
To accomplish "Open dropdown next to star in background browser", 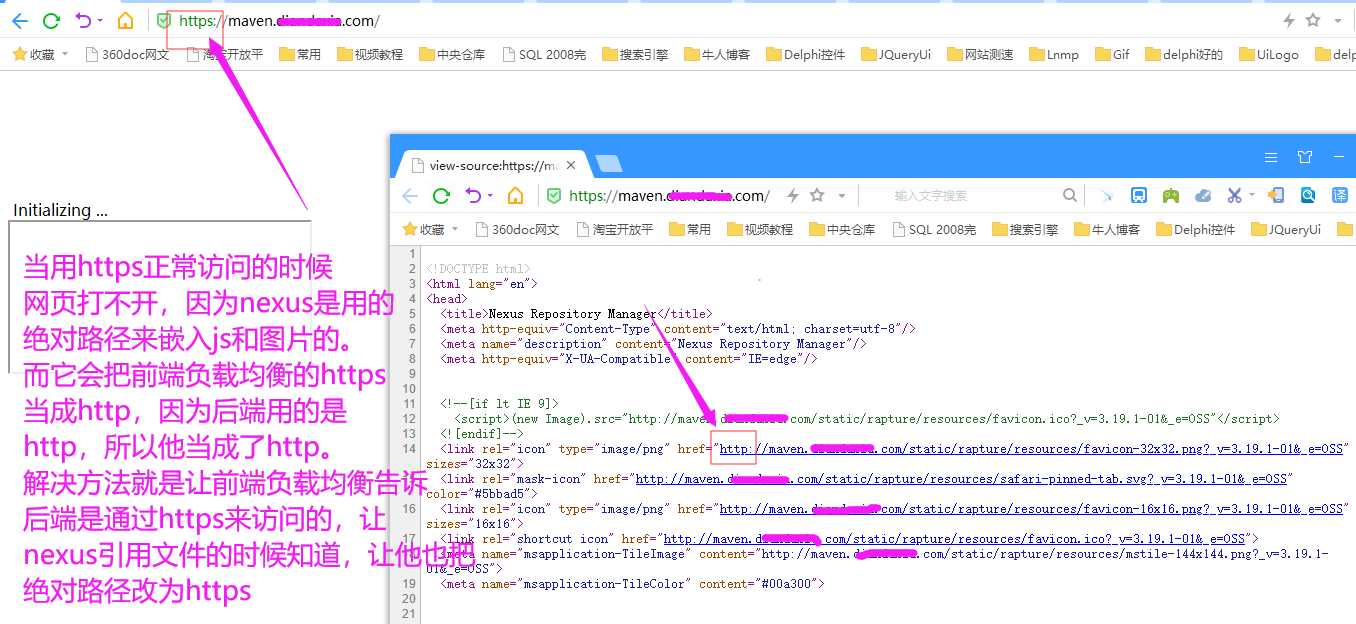I will coord(1337,21).
